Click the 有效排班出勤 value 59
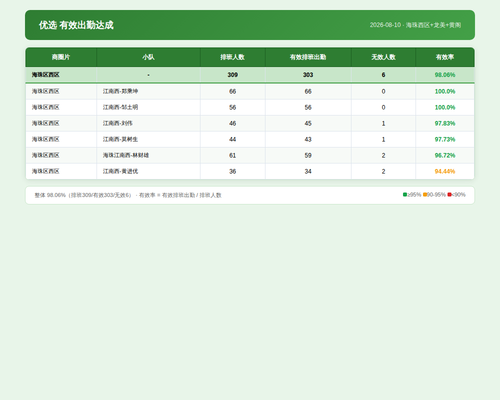 click(x=308, y=155)
